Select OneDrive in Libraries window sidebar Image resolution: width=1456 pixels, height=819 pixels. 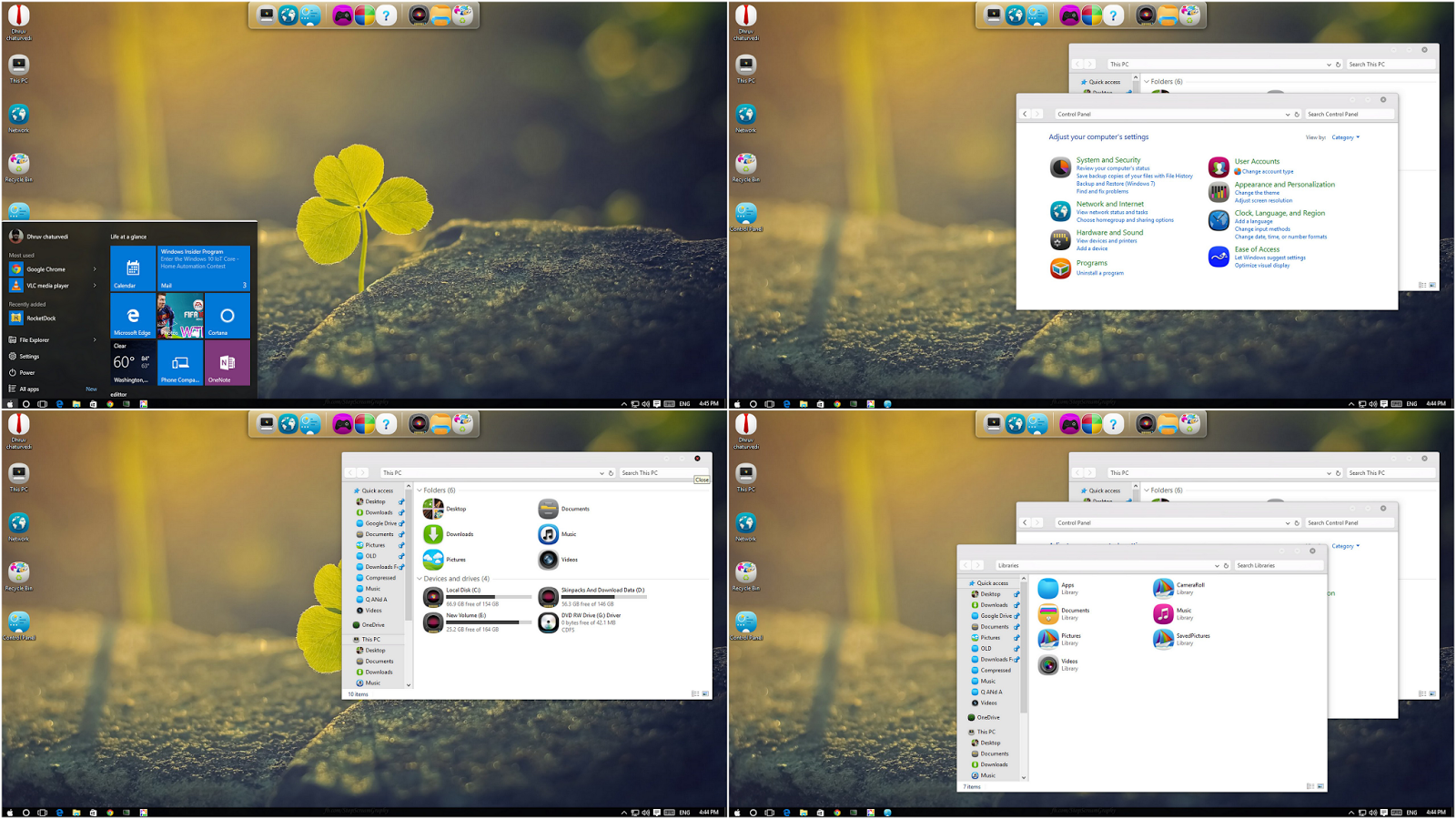(x=984, y=717)
